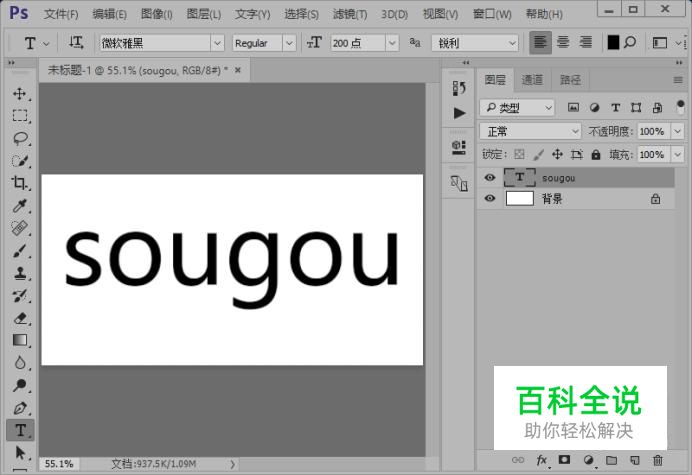Open the Actions panel play icon
The width and height of the screenshot is (692, 475).
click(459, 113)
